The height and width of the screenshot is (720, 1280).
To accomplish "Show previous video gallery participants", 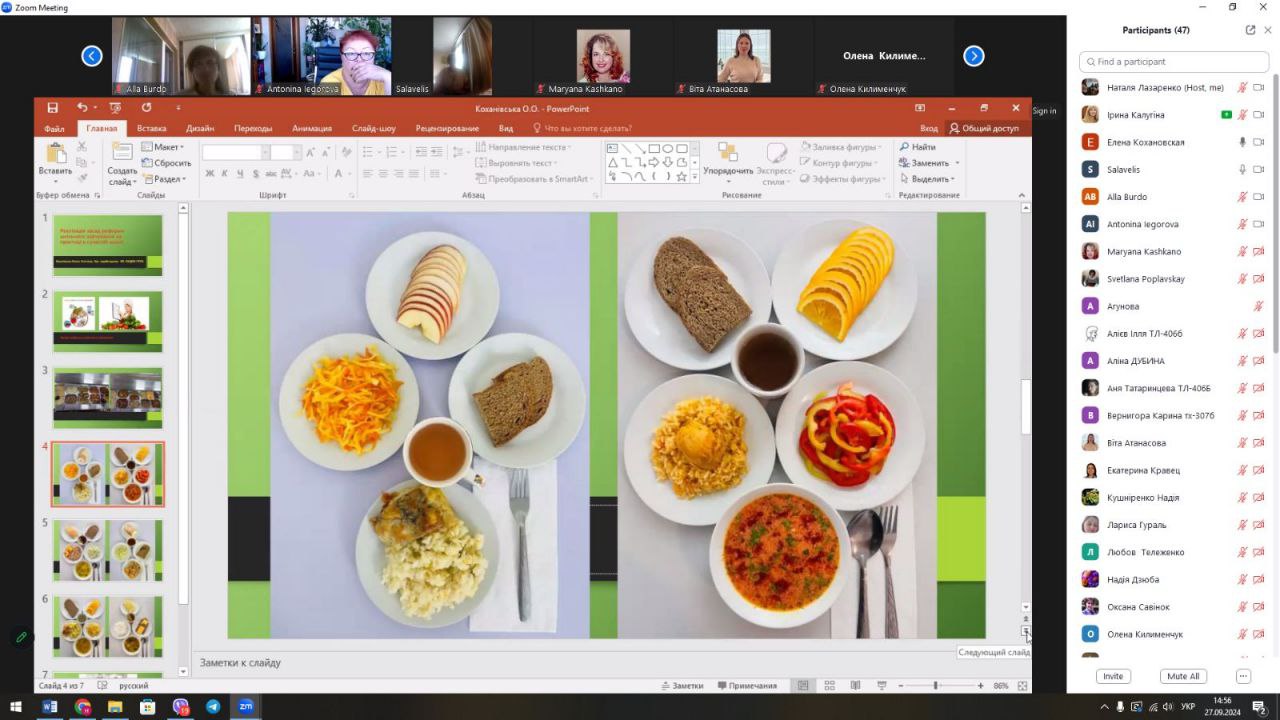I will click(x=92, y=56).
